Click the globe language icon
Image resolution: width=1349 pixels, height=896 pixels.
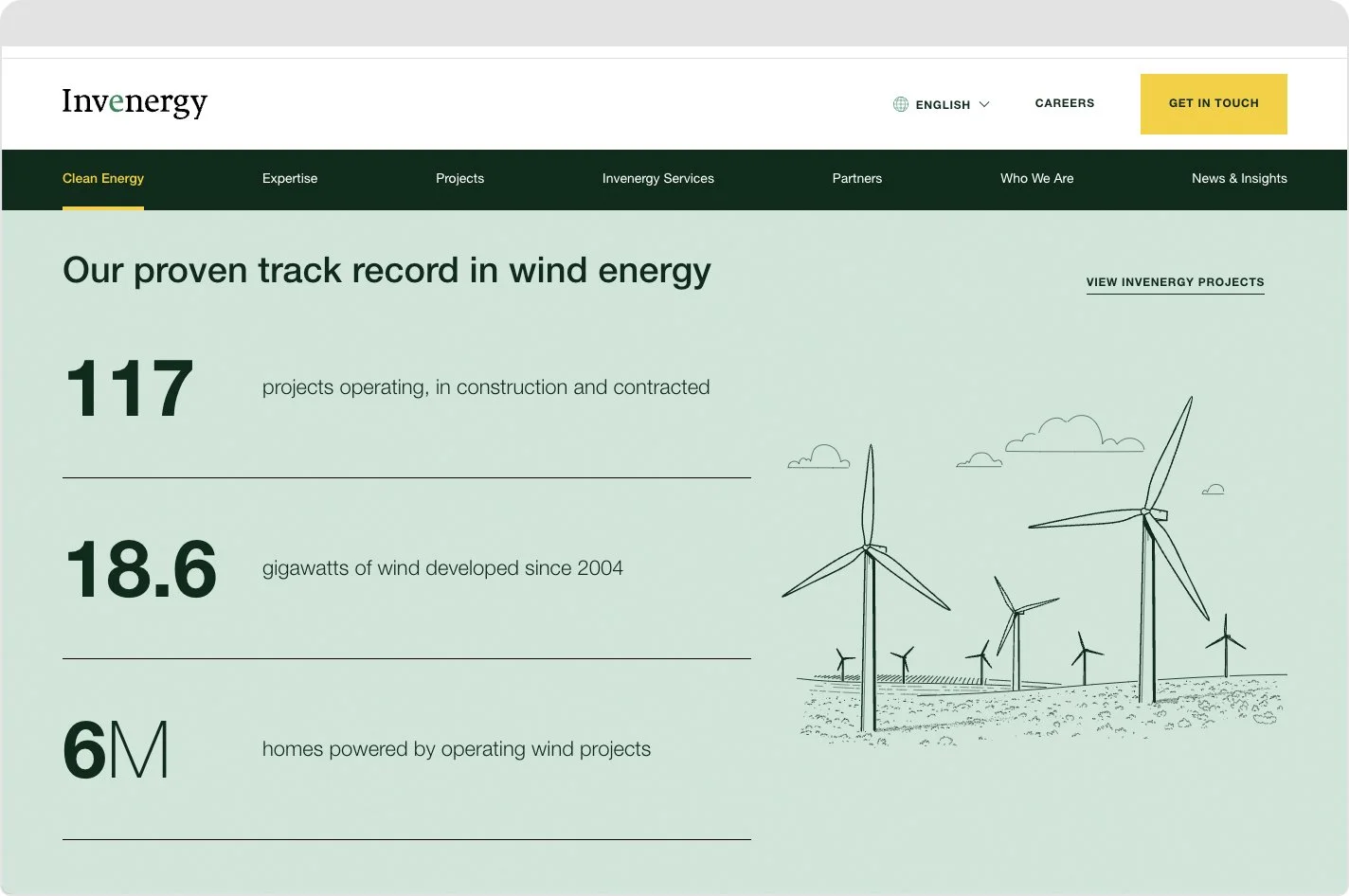(x=901, y=104)
